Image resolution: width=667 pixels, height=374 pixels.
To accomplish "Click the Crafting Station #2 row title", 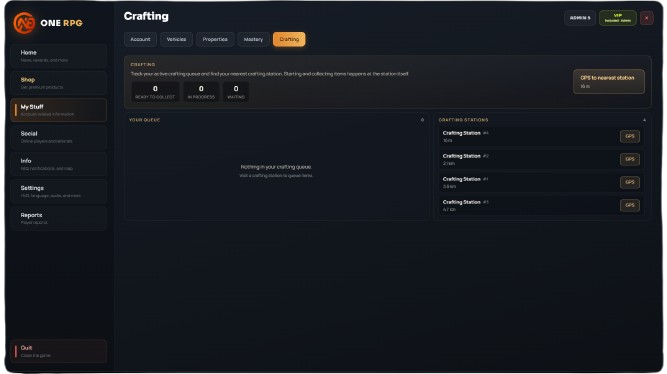I will (x=465, y=156).
